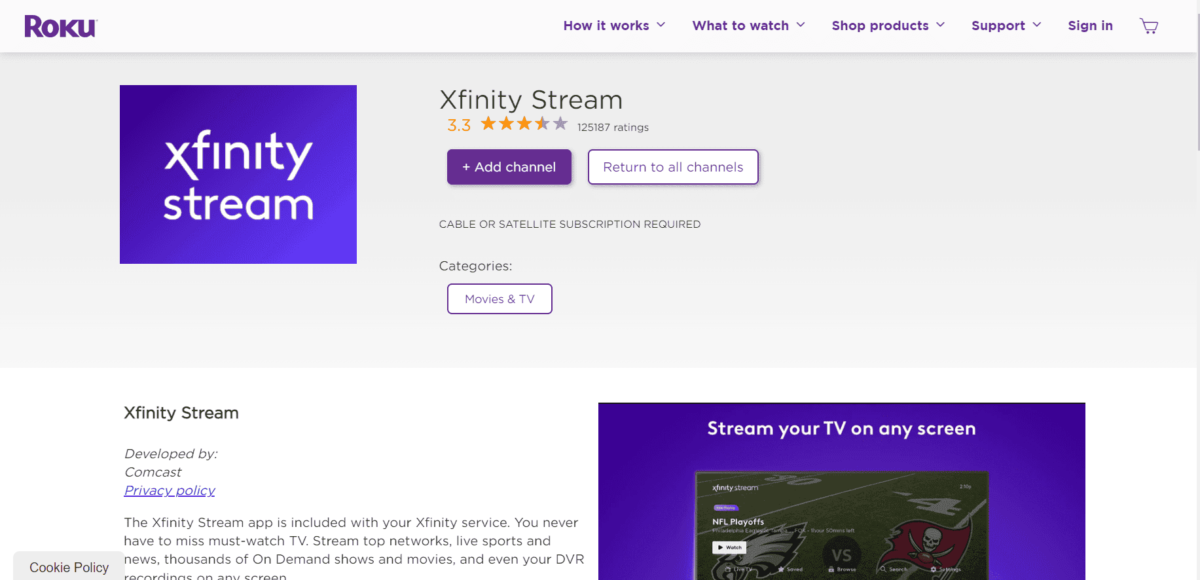Screen dimensions: 1200x580
Task: Click the Xfinity Stream channel logo
Action: coord(238,174)
